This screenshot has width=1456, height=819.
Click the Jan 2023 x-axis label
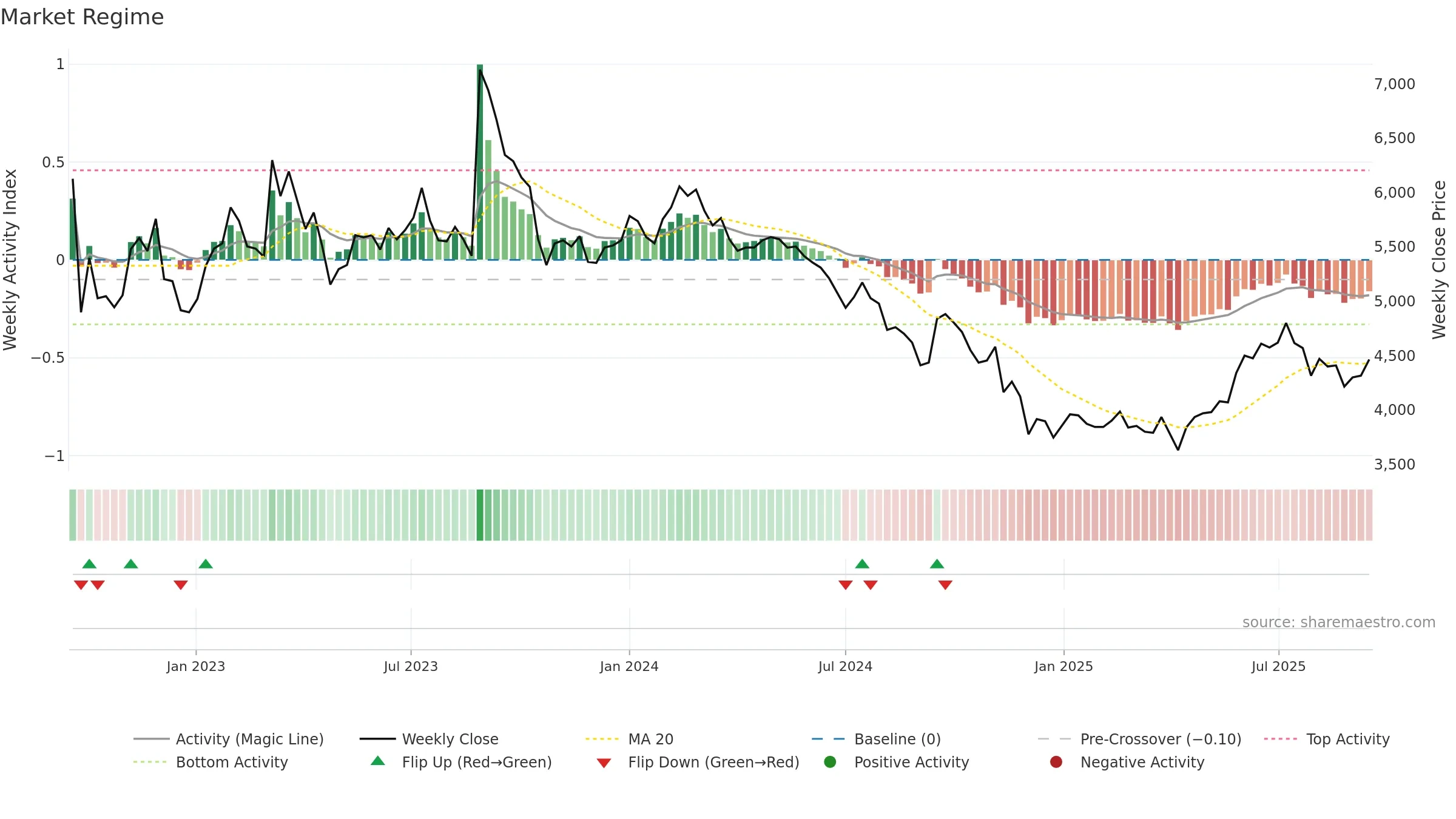click(x=196, y=666)
